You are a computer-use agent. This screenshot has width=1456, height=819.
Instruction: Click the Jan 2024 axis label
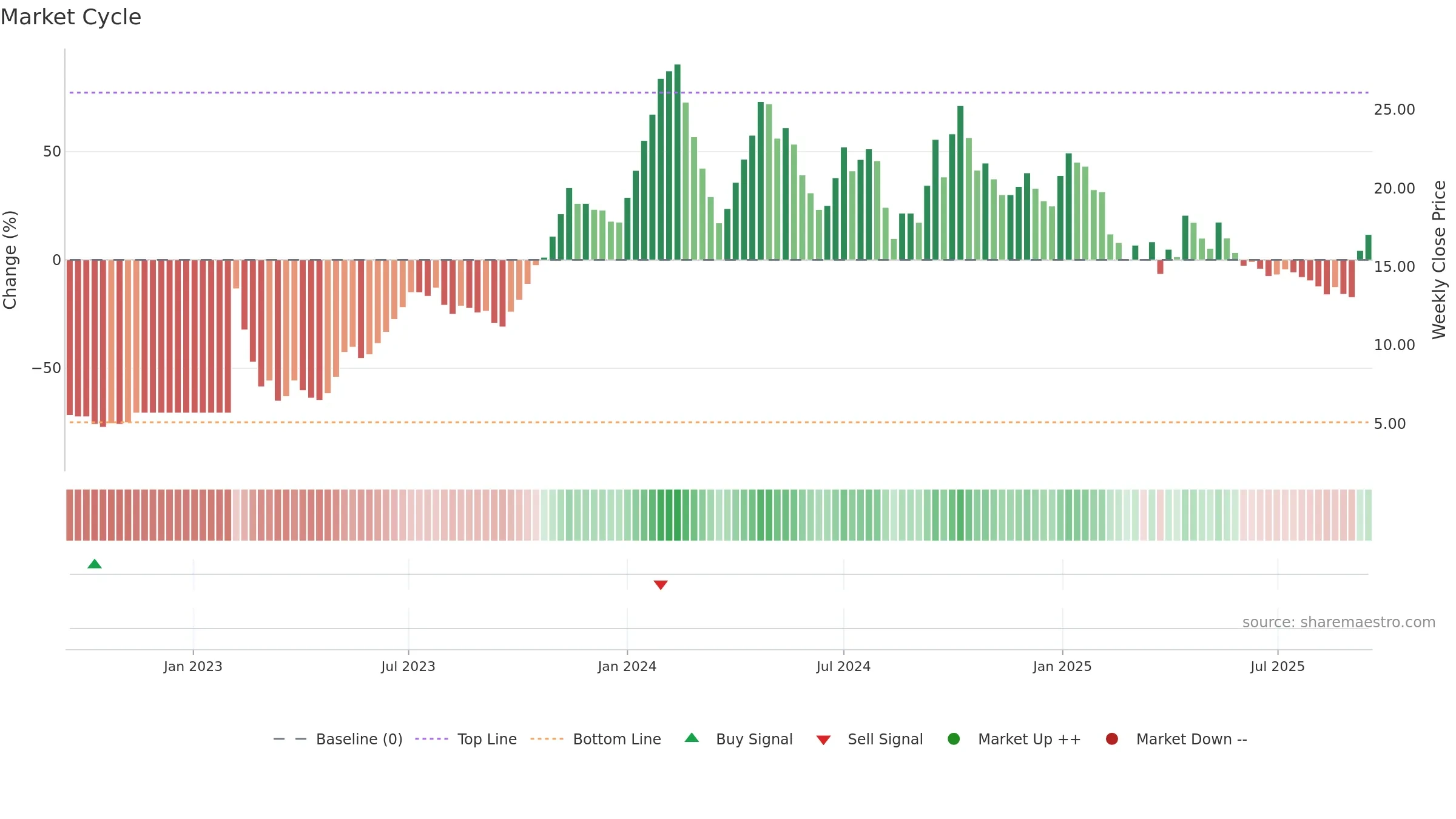(627, 666)
